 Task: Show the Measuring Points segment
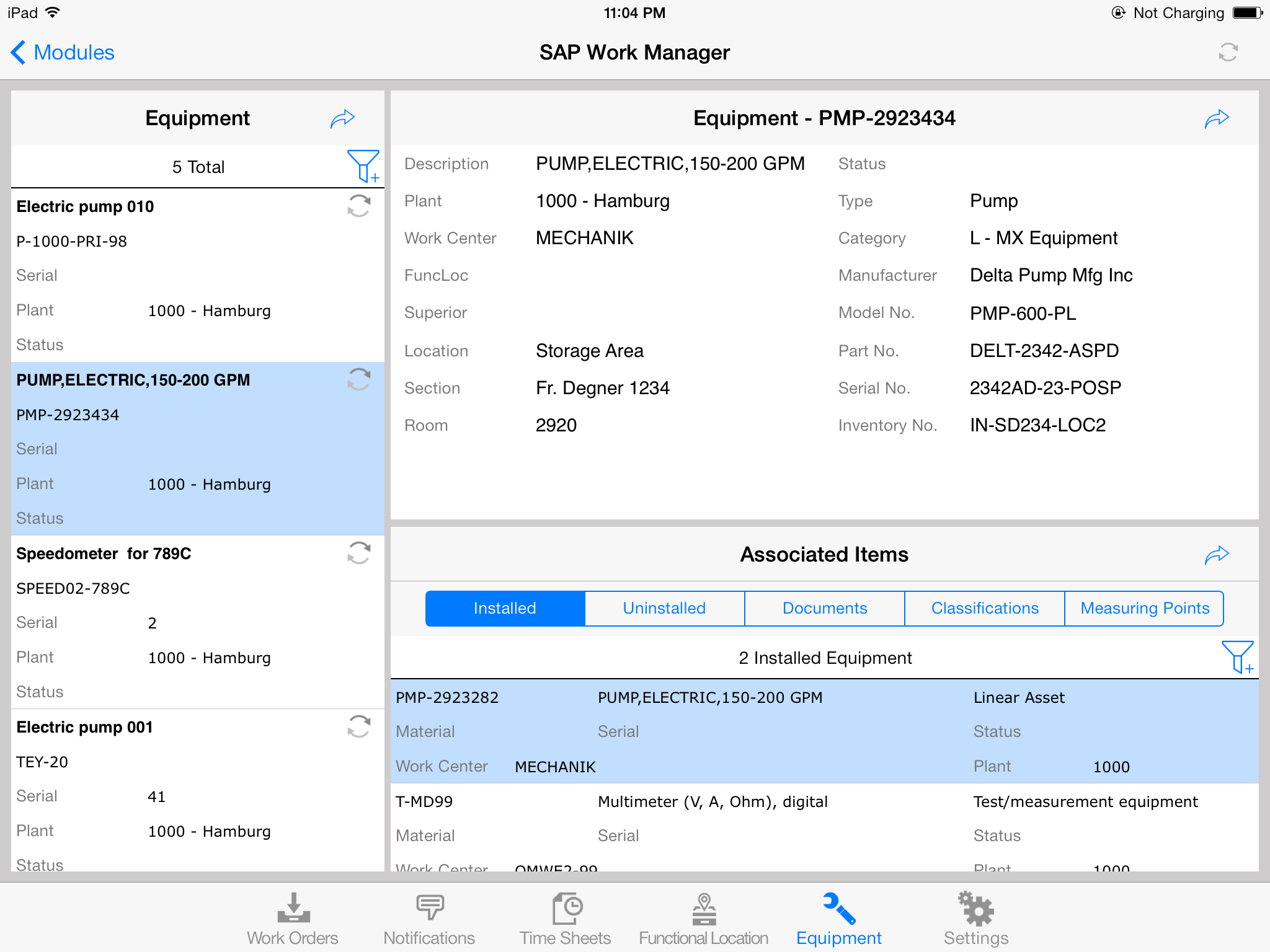[1144, 608]
